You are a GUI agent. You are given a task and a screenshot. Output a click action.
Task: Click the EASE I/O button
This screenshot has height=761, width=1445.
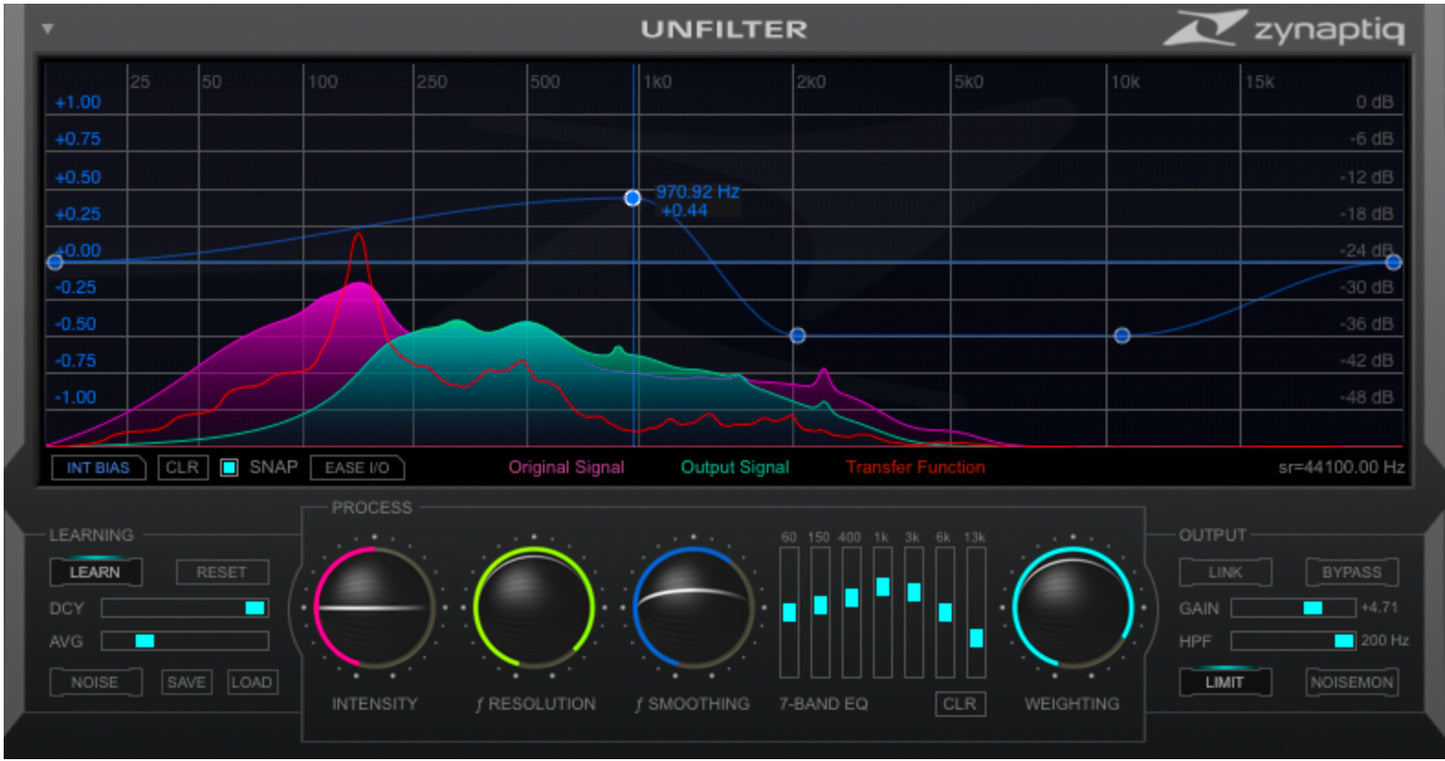click(x=357, y=467)
